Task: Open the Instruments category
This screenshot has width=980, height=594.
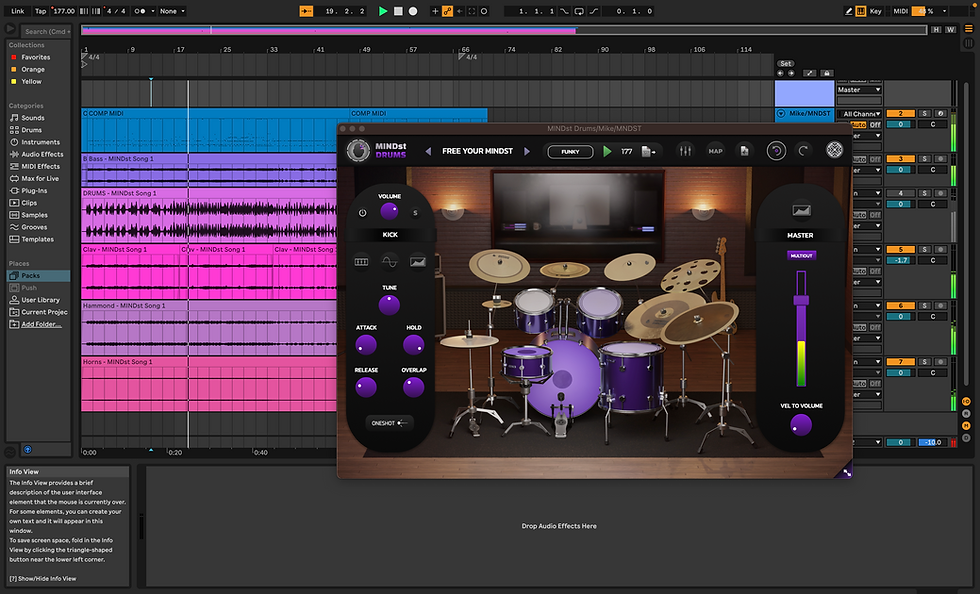Action: [x=40, y=142]
